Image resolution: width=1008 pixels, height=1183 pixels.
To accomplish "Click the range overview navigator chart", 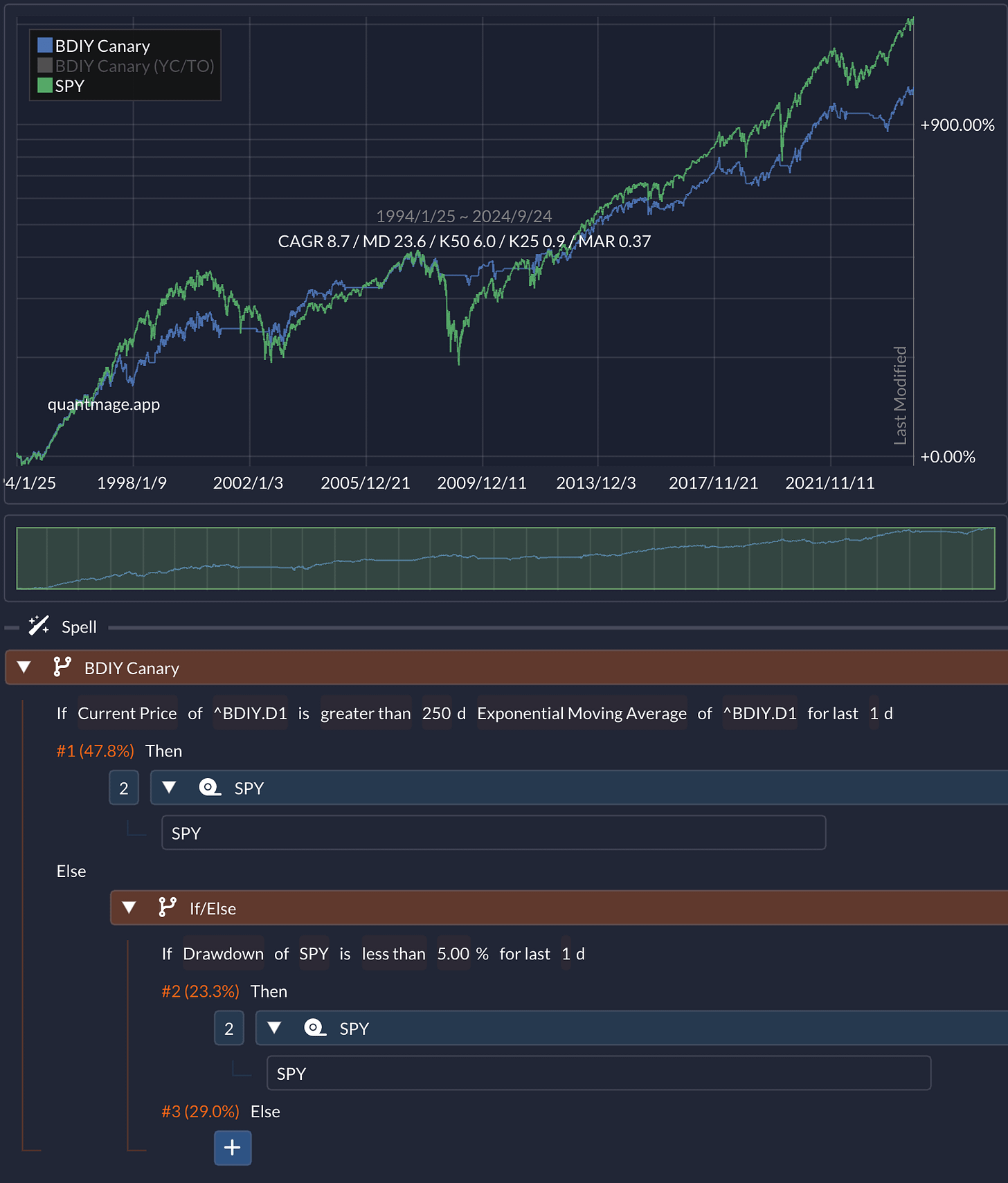I will [505, 559].
